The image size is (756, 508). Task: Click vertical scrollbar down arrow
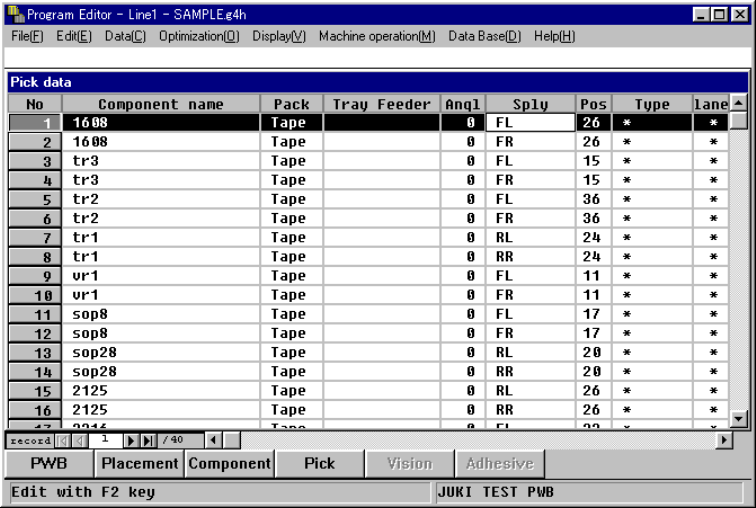(739, 418)
